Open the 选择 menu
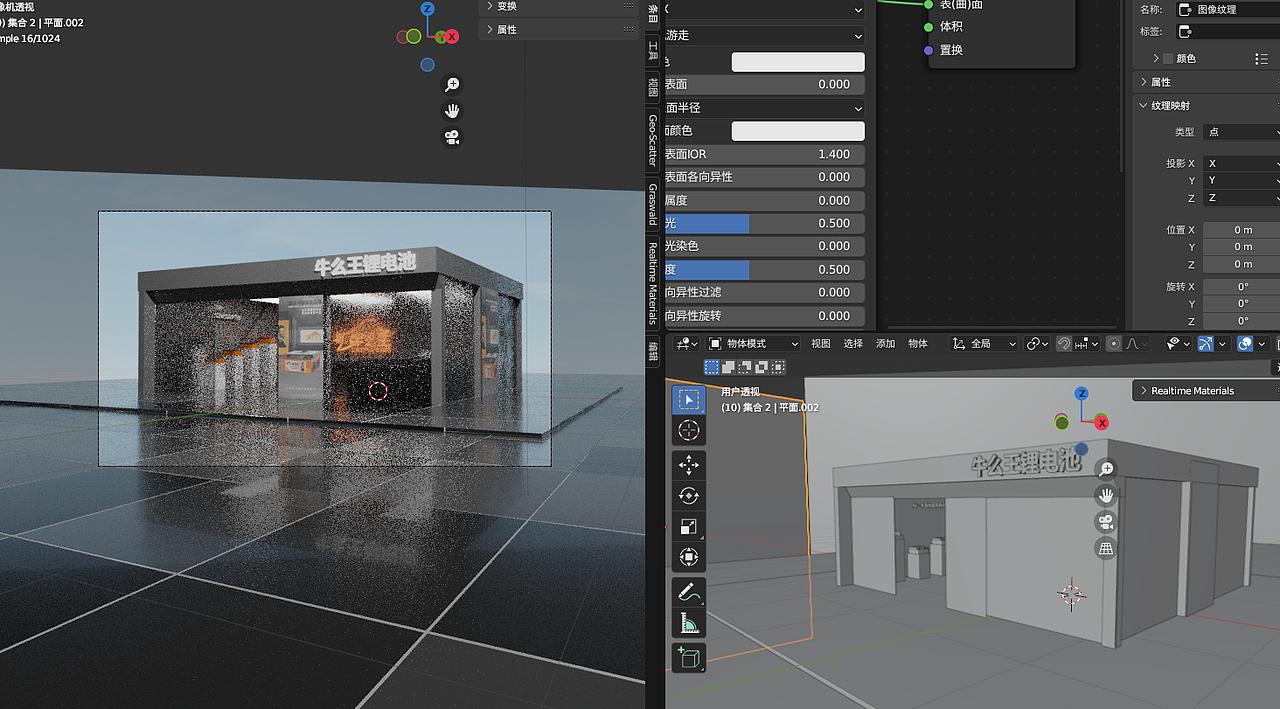 [853, 343]
